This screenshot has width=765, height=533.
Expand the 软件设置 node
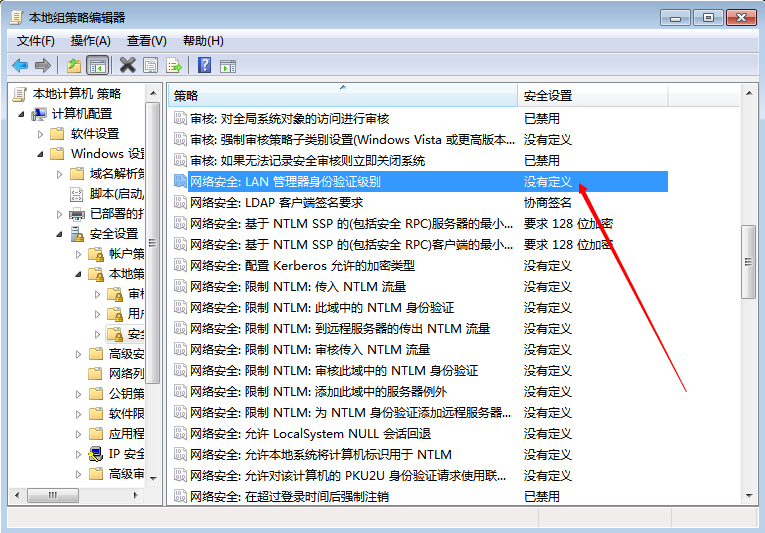[x=40, y=134]
